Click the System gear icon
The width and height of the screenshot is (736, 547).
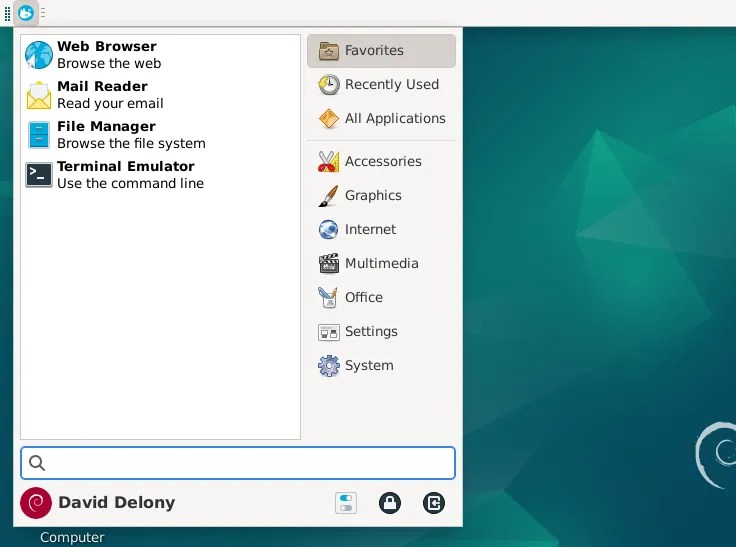point(329,366)
